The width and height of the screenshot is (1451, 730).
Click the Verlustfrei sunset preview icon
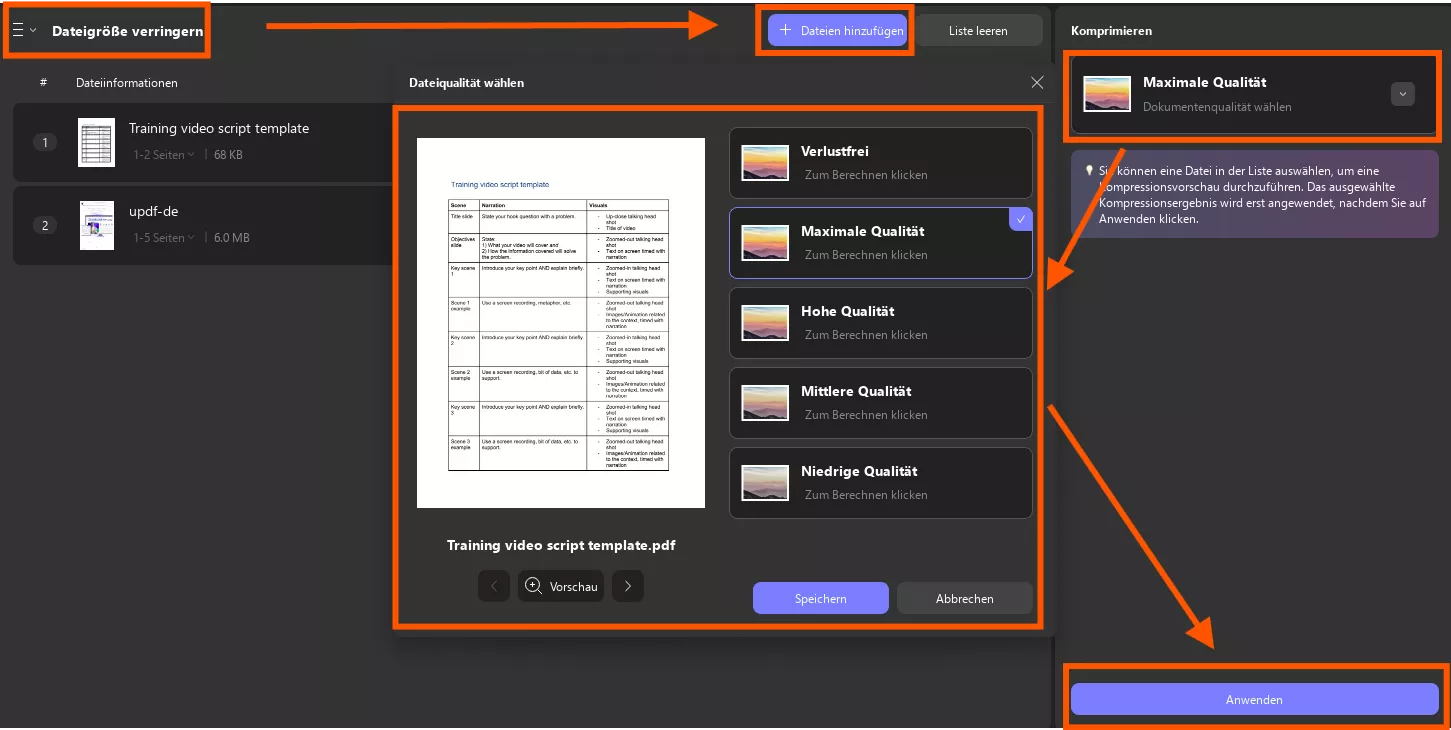click(765, 163)
